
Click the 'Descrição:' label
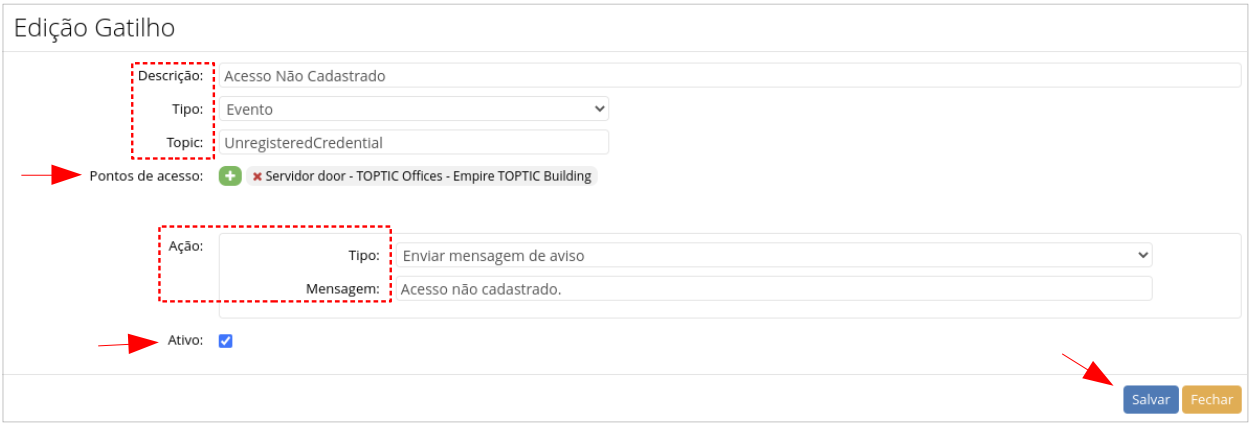point(170,76)
